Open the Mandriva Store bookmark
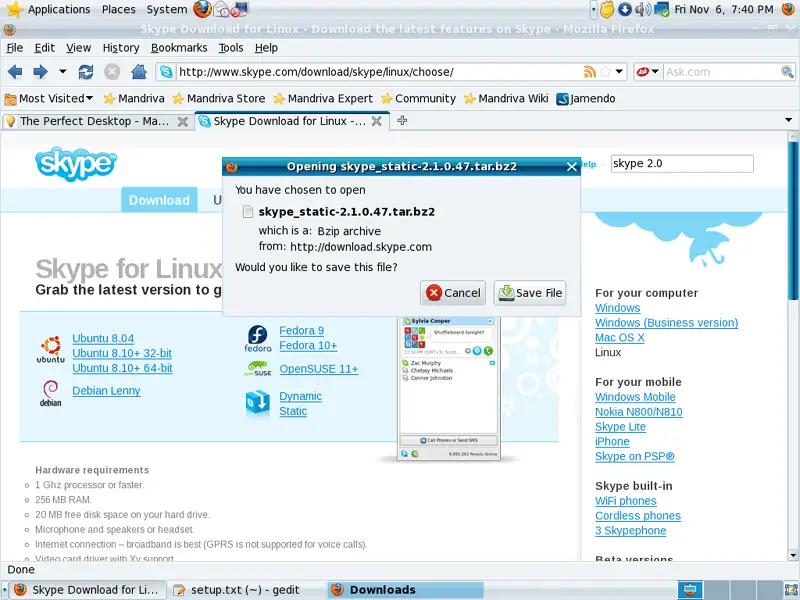The image size is (800, 600). [219, 98]
